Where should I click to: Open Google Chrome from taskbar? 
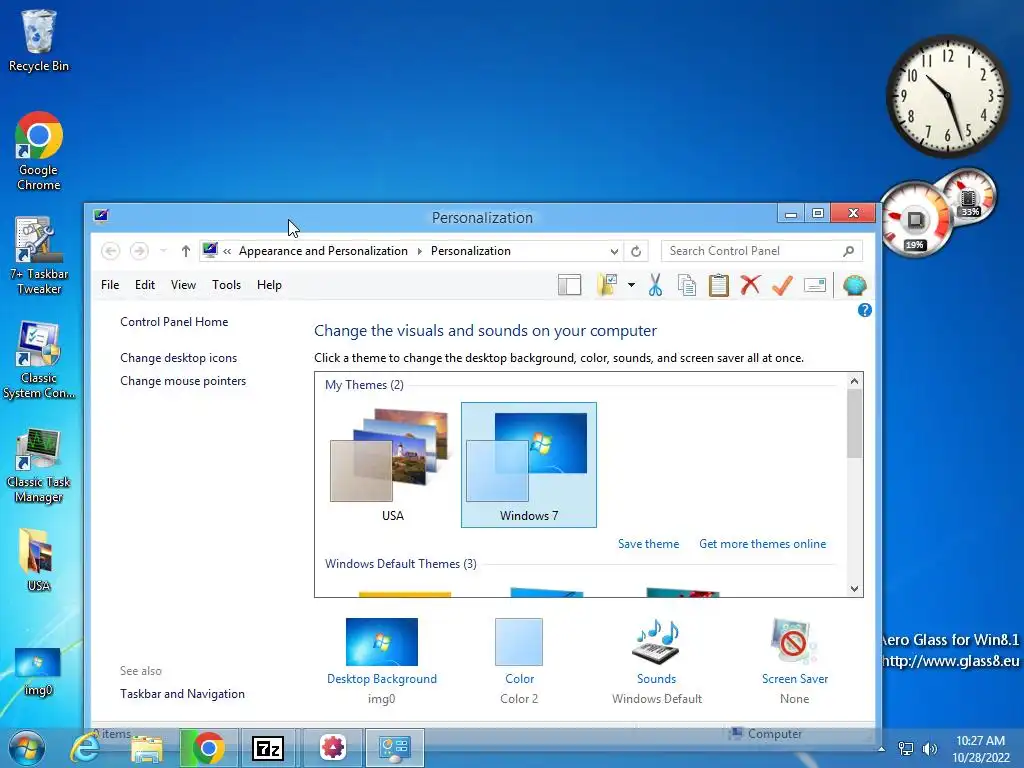click(208, 748)
